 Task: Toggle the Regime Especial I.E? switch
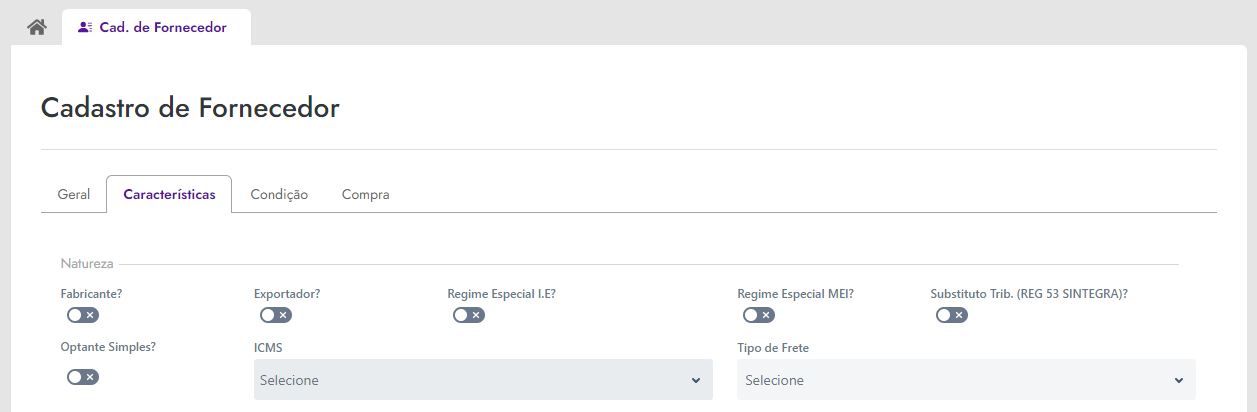469,315
